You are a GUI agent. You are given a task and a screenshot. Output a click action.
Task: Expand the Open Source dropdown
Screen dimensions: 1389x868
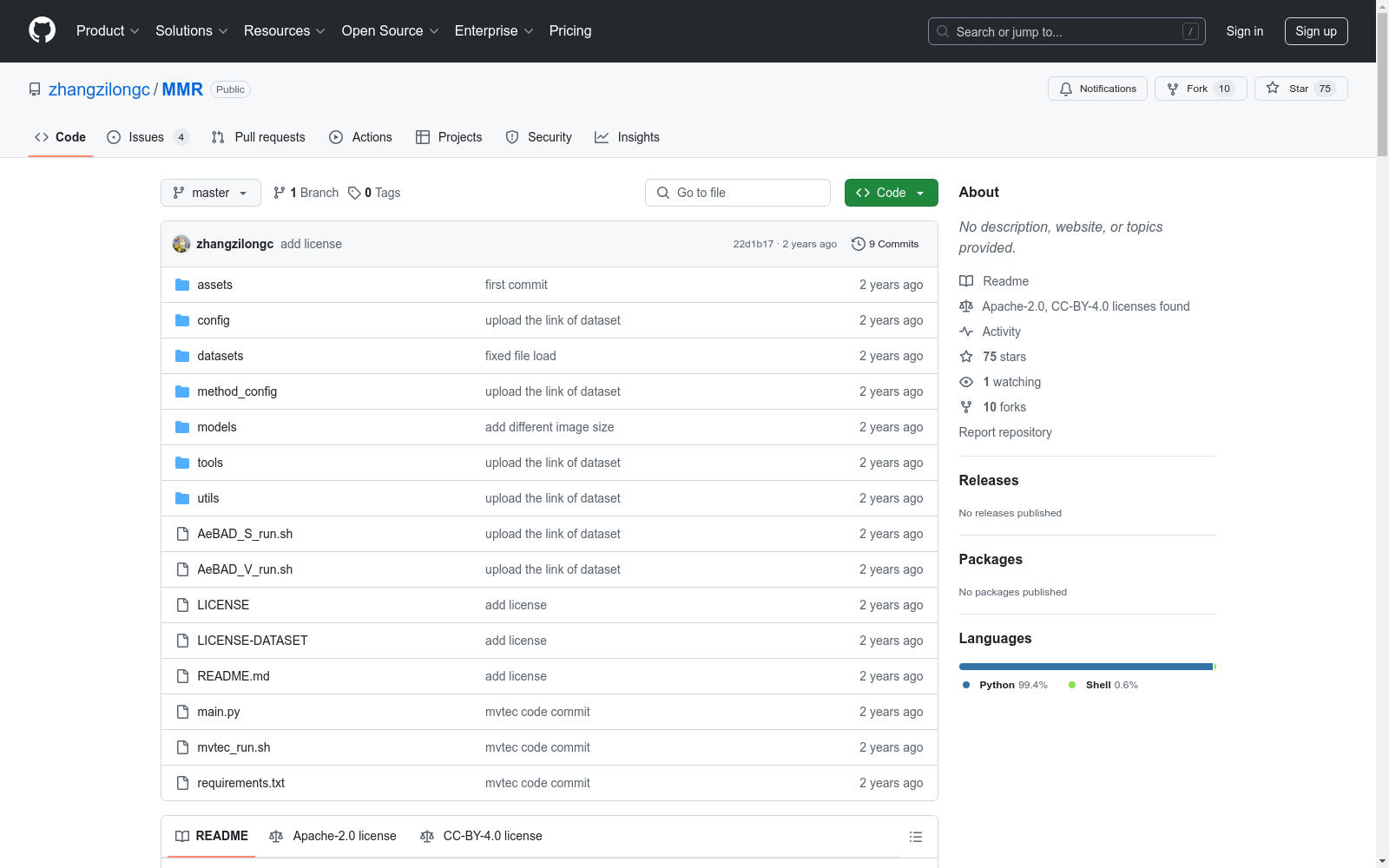pyautogui.click(x=391, y=30)
